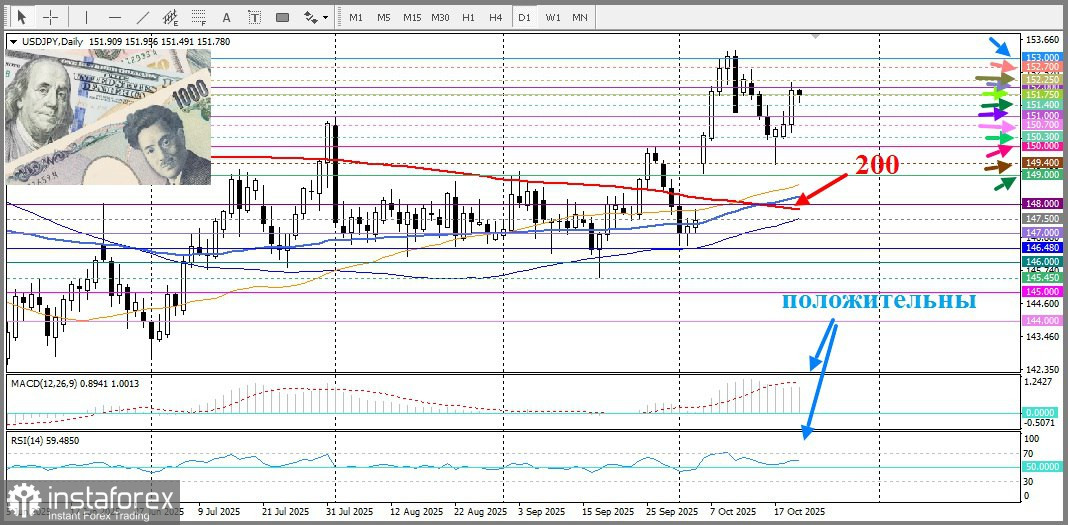
Task: Select the 150.300 price level tag
Action: tap(1041, 137)
